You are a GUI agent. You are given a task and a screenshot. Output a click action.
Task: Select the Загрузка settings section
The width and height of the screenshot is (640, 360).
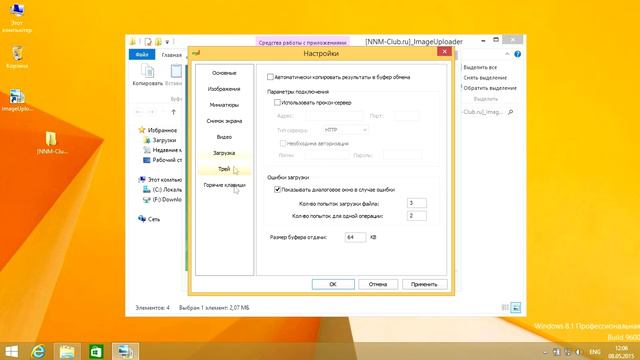(x=224, y=153)
